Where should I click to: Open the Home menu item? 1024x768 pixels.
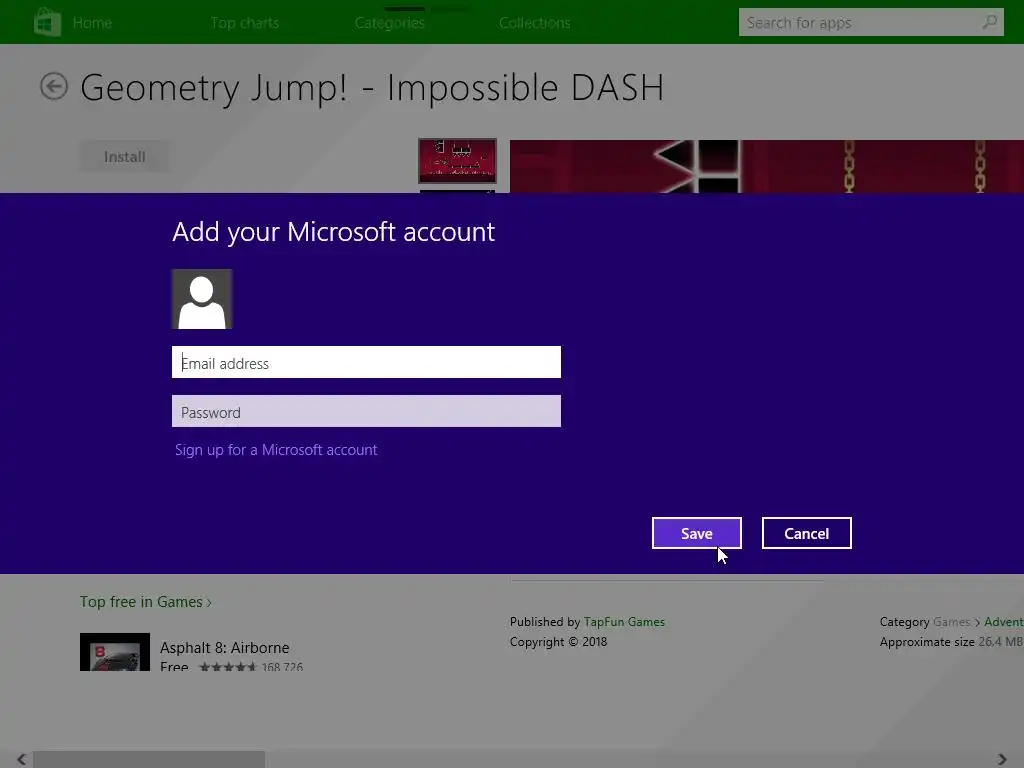click(x=92, y=23)
